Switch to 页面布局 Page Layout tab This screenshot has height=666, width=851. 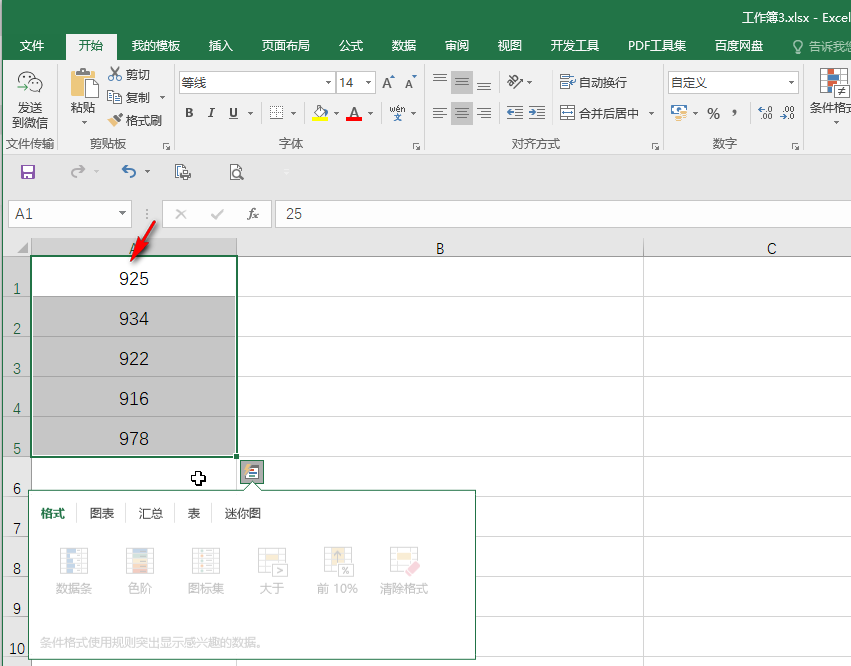[285, 46]
